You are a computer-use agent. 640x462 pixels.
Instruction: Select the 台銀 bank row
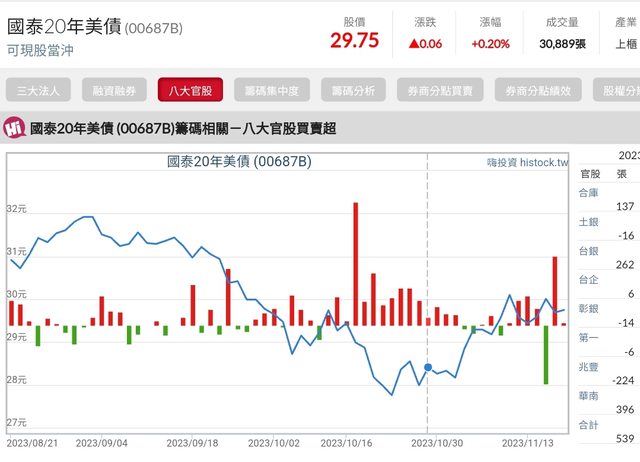coord(588,250)
